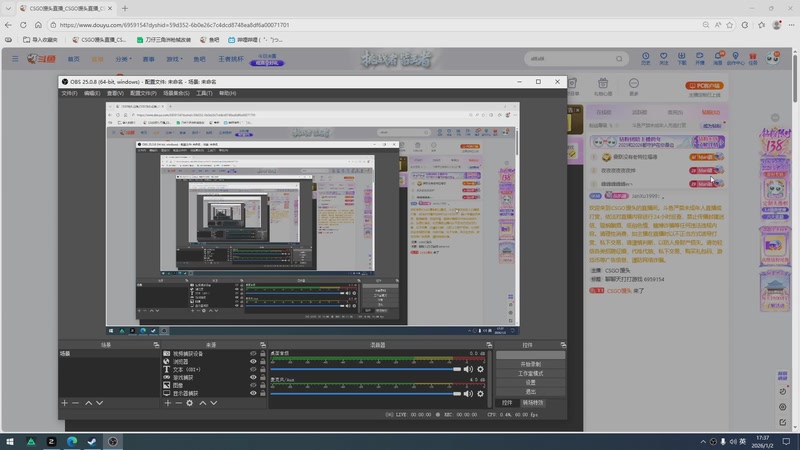Screen dimensions: 800x450
Task: Open OBS View menu
Action: click(x=115, y=93)
